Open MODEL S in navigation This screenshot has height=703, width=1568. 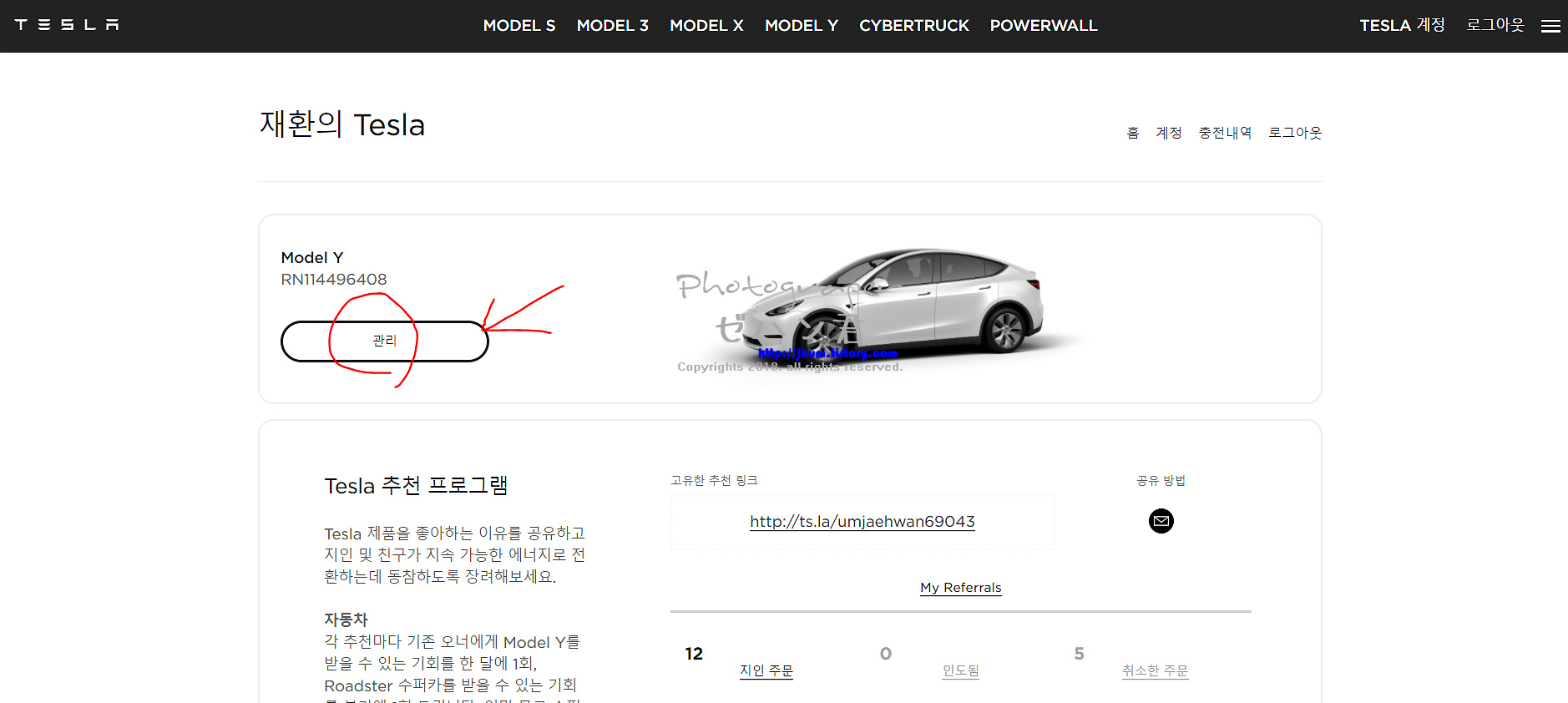519,26
